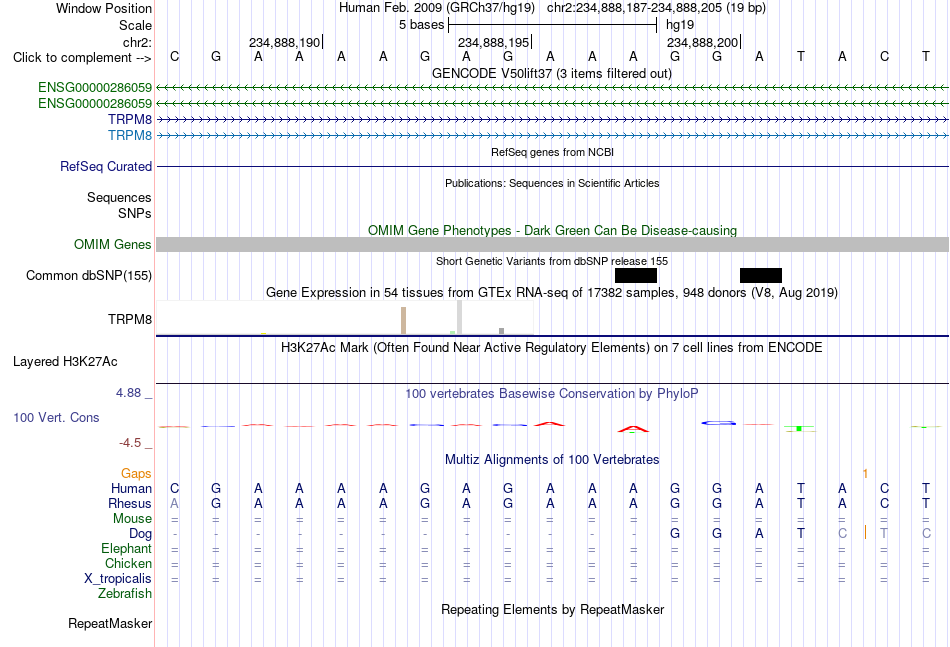
Task: Click the Rhesus species label
Action: pyautogui.click(x=130, y=503)
